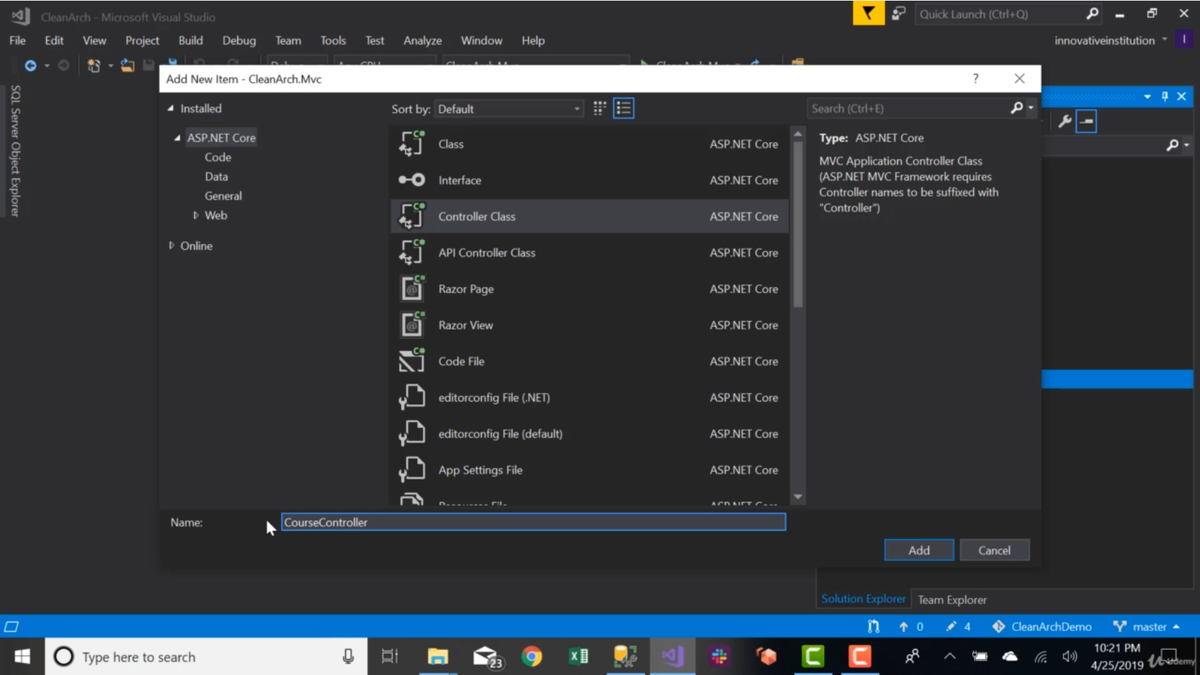
Task: Select the Razor View template icon
Action: tap(412, 324)
